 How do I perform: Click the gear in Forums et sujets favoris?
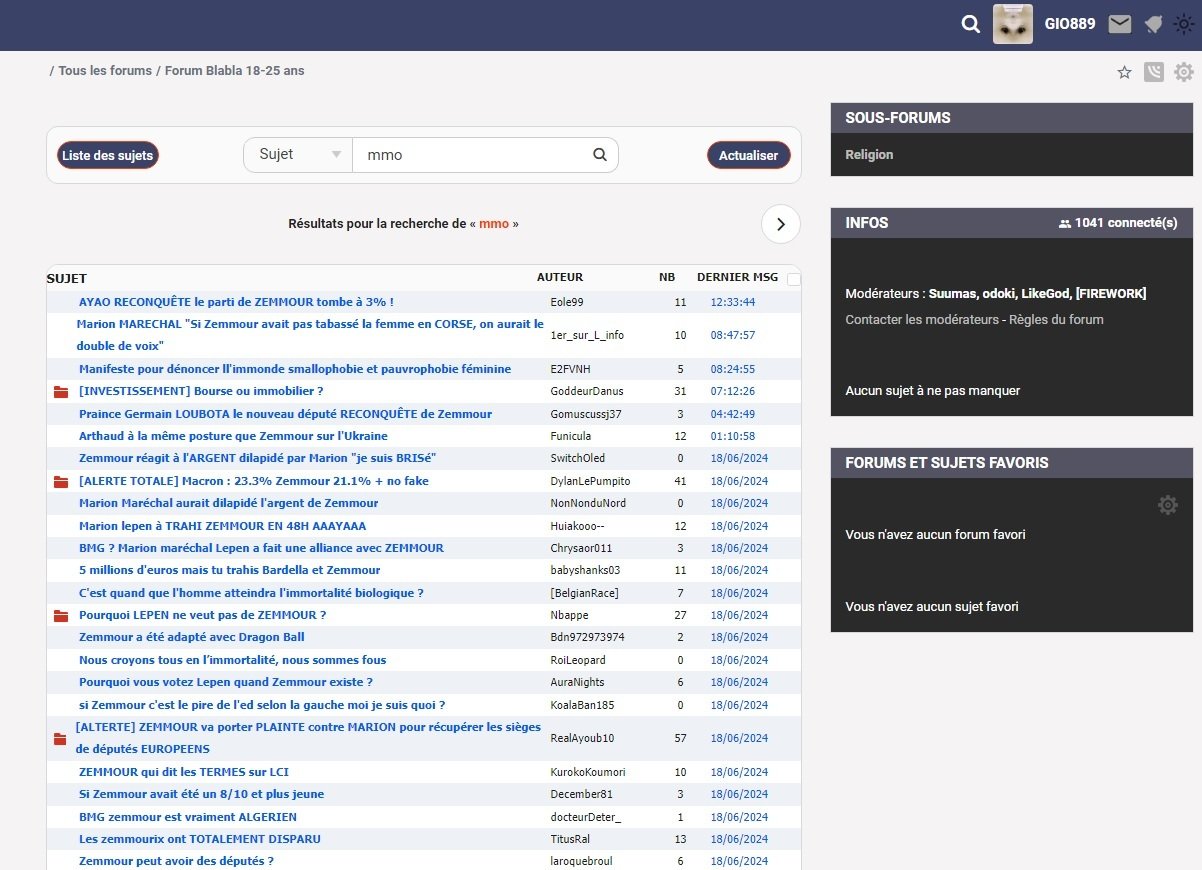pyautogui.click(x=1167, y=505)
